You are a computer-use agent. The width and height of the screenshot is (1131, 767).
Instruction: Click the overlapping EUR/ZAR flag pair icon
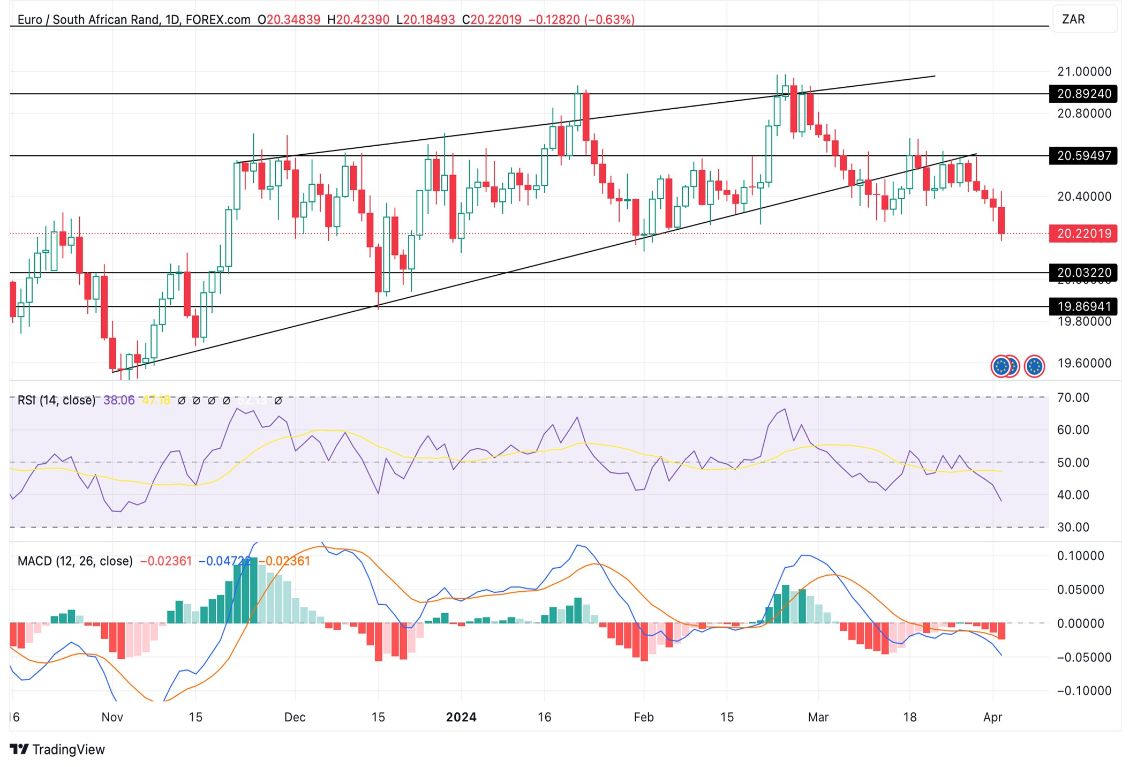pos(1003,366)
